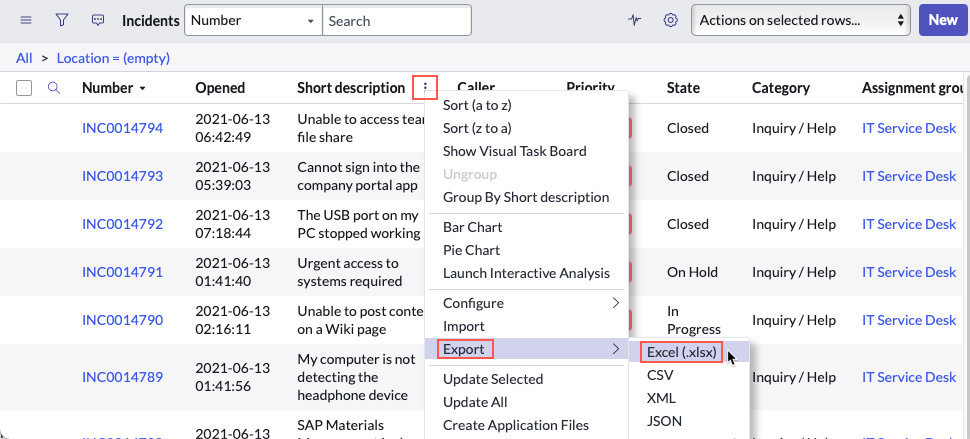970x439 pixels.
Task: Choose JSON export format
Action: point(664,421)
